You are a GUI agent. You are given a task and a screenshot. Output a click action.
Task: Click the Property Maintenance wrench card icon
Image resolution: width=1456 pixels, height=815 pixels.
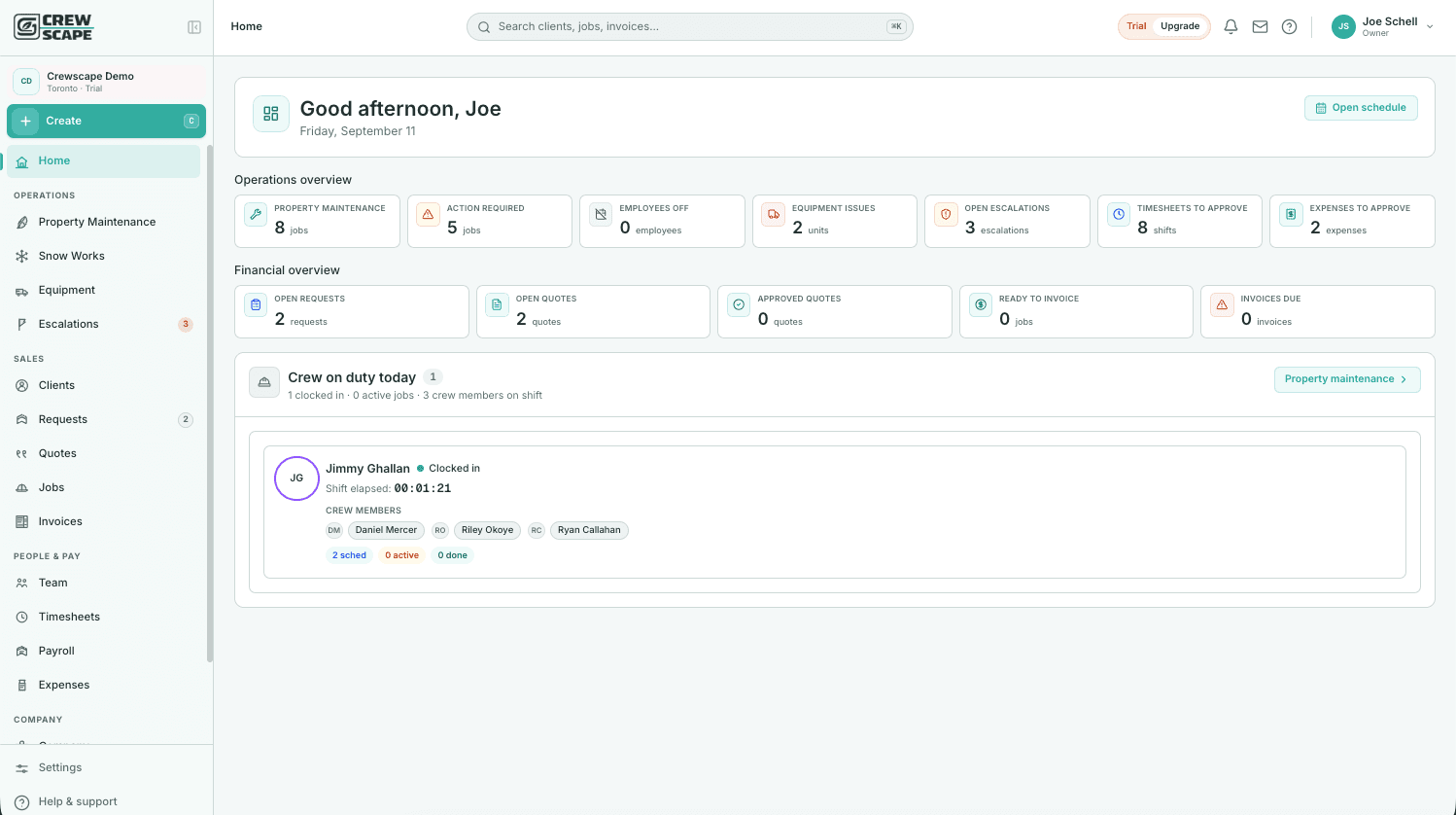(x=256, y=214)
